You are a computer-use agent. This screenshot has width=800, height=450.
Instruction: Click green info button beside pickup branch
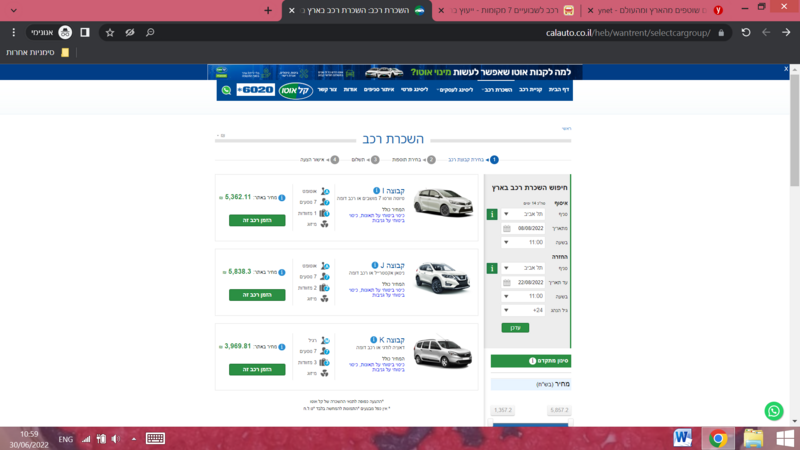(492, 214)
